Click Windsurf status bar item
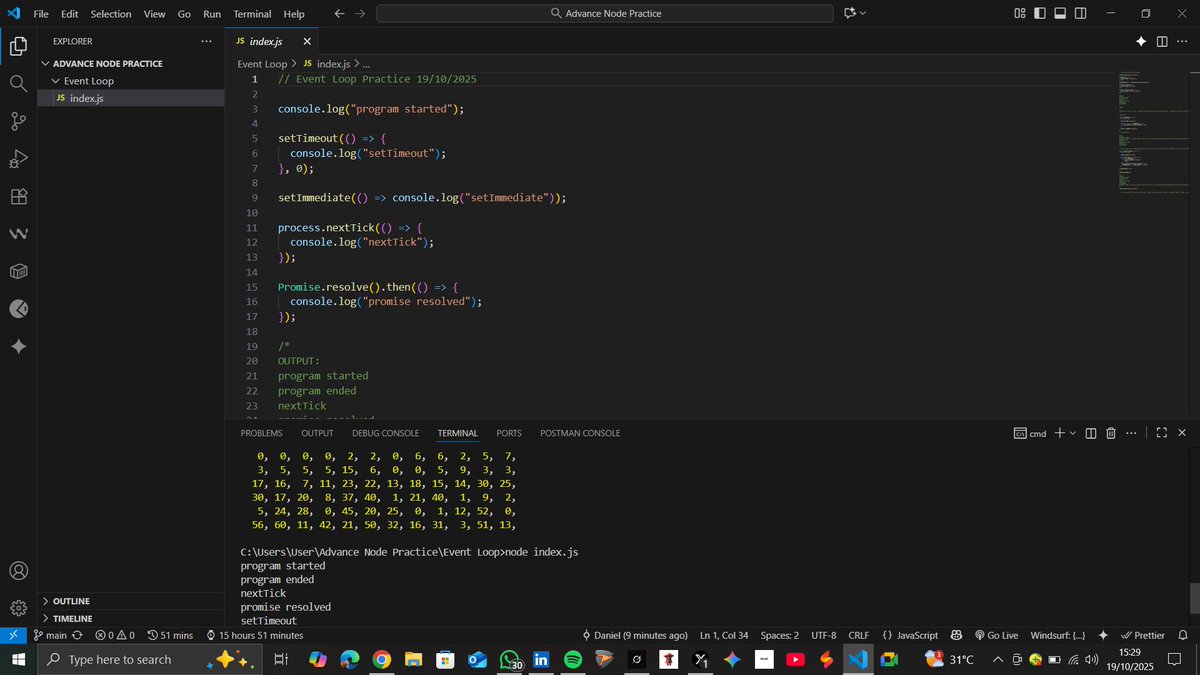The image size is (1200, 675). pyautogui.click(x=1057, y=635)
